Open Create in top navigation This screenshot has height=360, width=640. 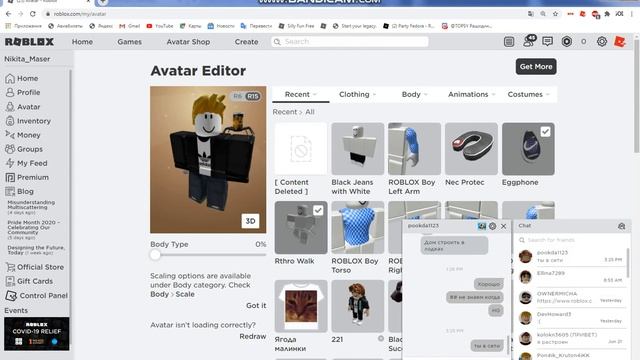[246, 42]
